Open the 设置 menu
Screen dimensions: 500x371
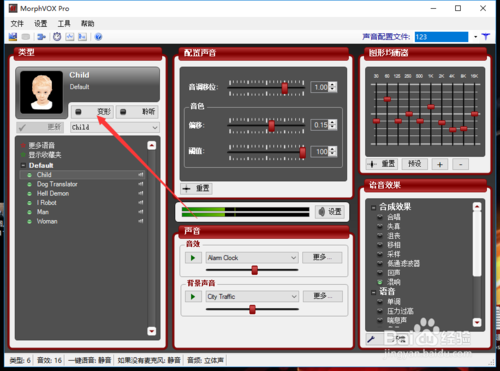pyautogui.click(x=41, y=23)
